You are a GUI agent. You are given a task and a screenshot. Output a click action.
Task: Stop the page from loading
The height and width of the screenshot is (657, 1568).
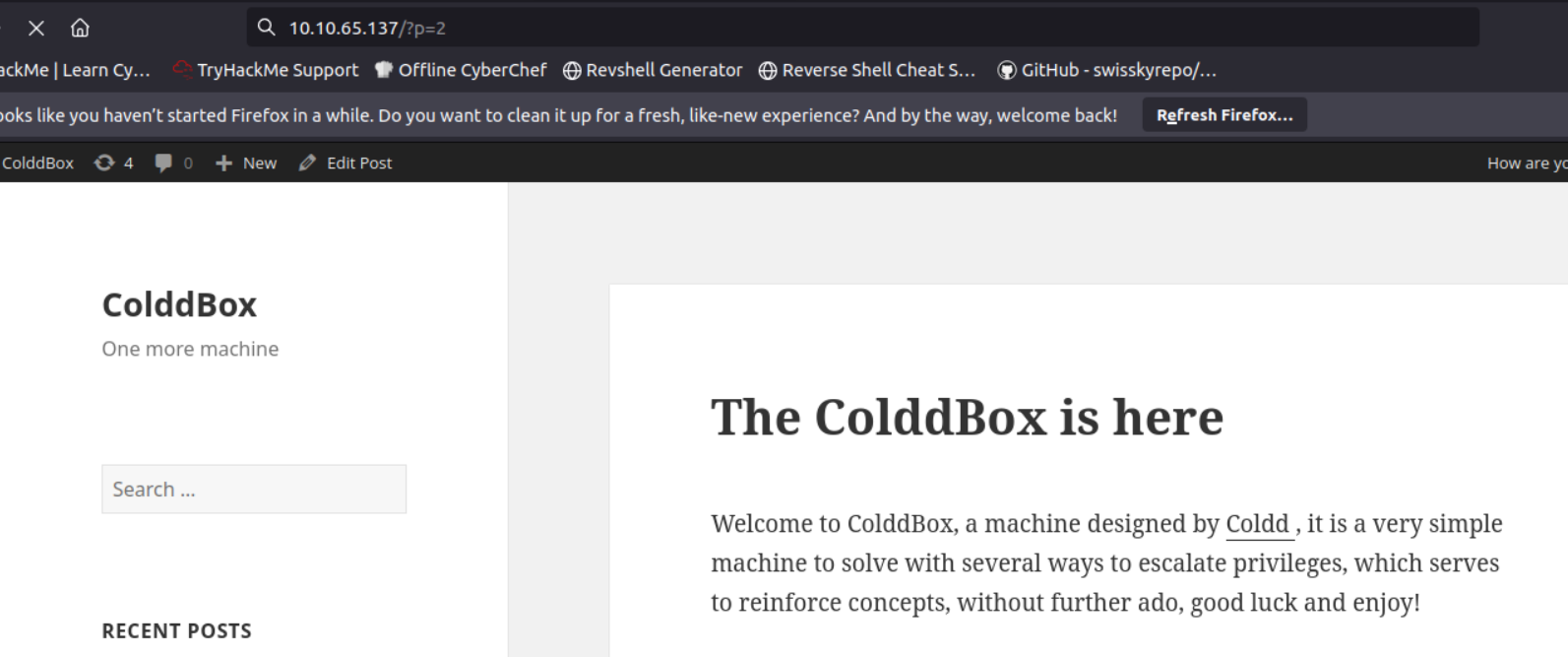click(36, 29)
